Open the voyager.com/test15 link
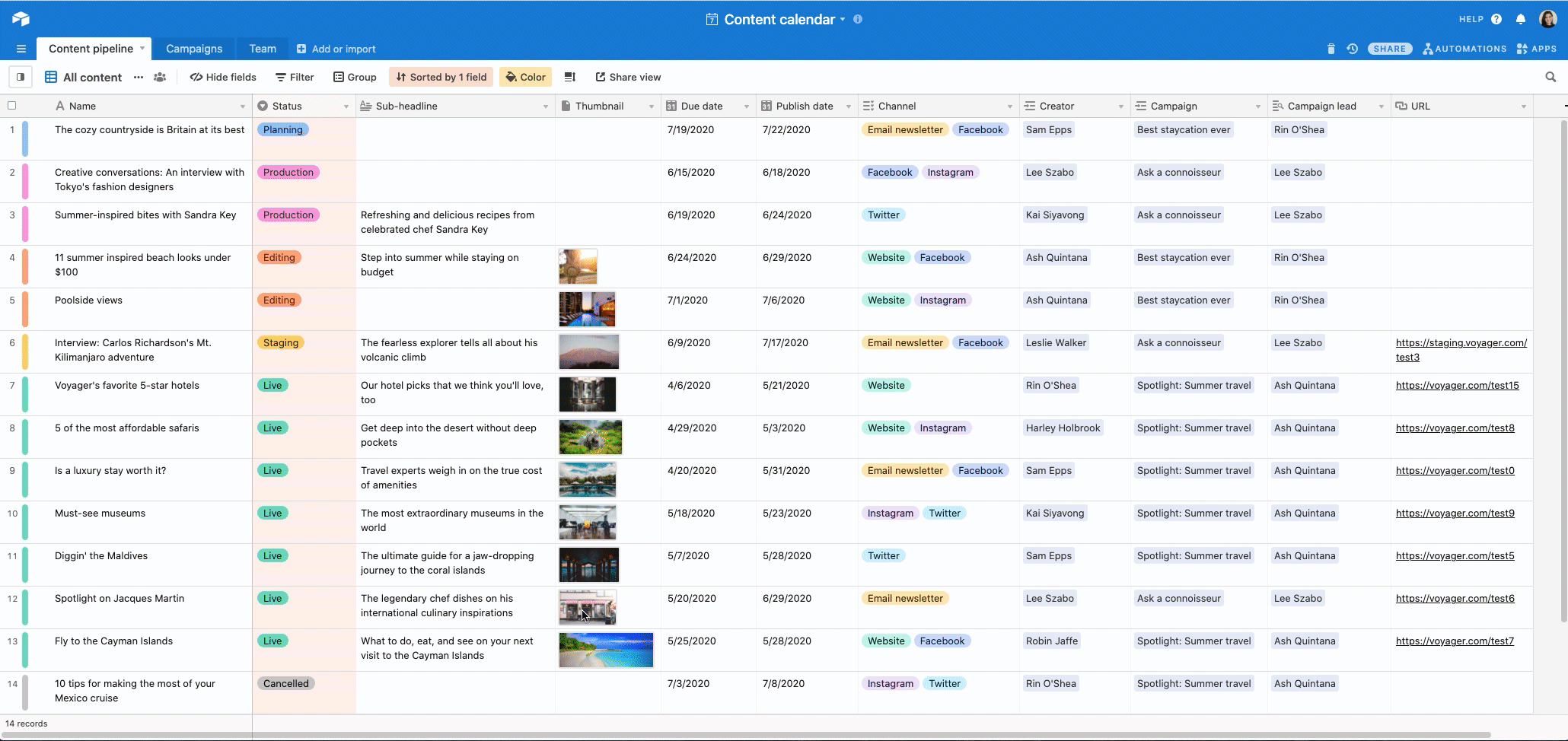The height and width of the screenshot is (741, 1568). point(1457,386)
